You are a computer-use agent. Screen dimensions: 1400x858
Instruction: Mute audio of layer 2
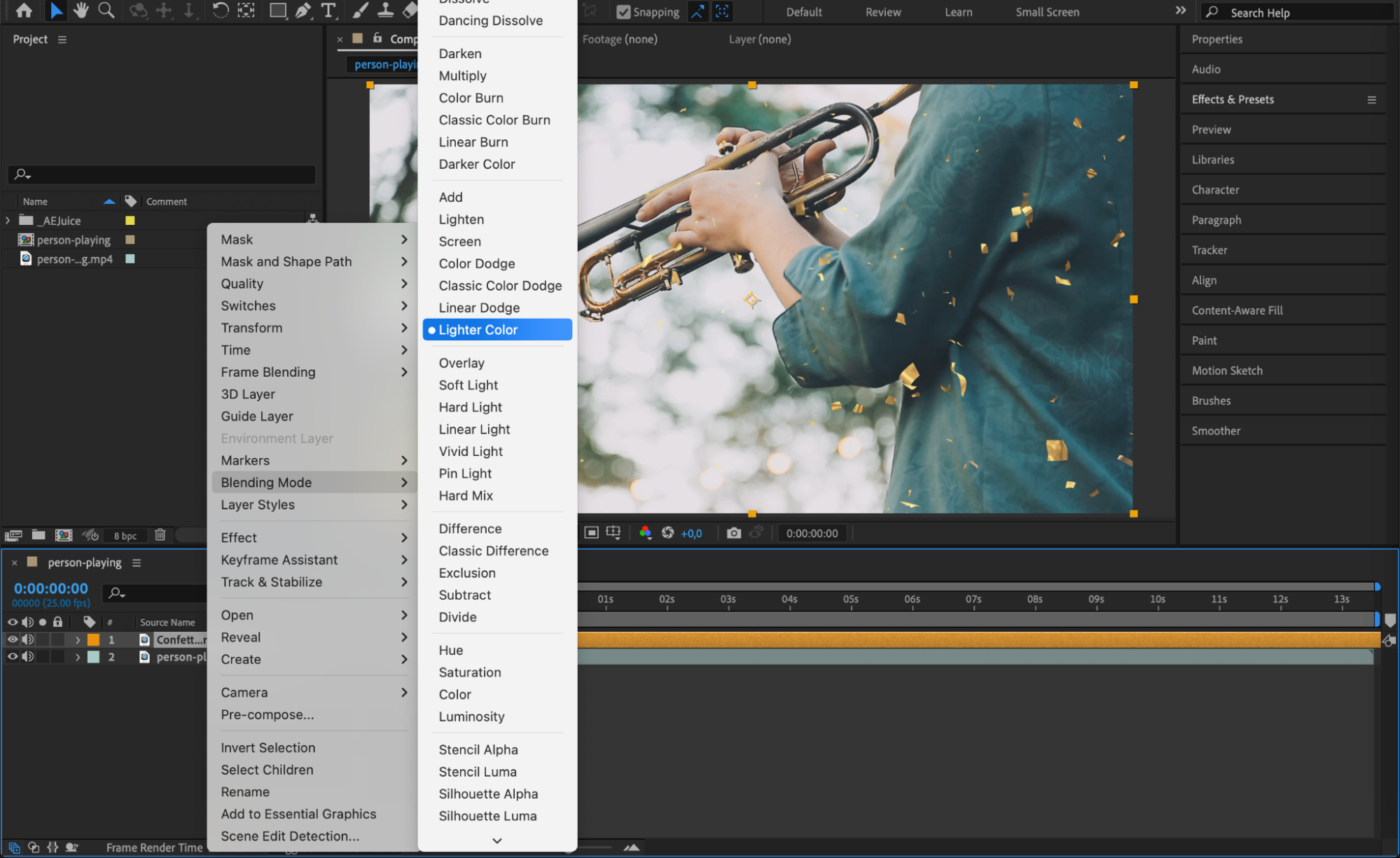[x=28, y=657]
